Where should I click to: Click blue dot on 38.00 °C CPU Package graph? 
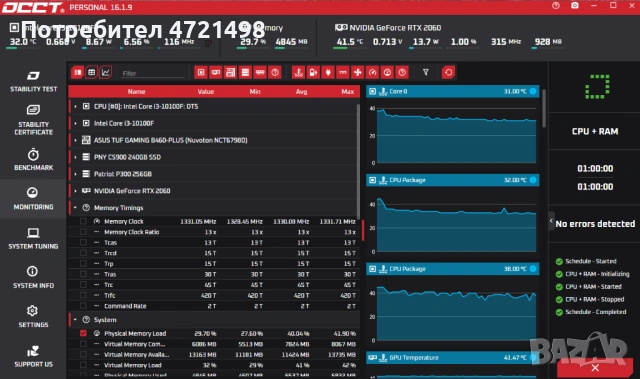[x=533, y=269]
